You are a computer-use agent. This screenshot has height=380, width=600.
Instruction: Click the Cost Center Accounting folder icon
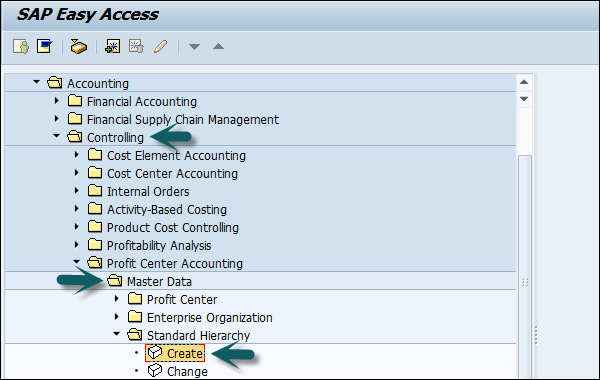[95, 173]
